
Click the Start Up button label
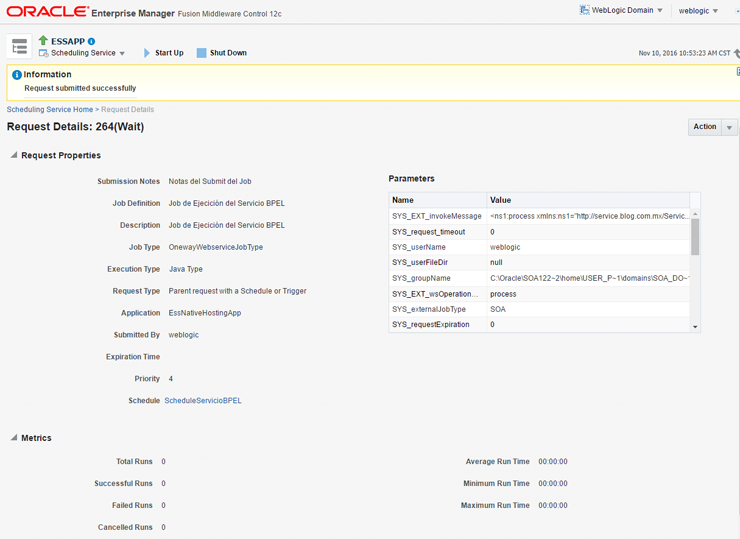click(169, 53)
